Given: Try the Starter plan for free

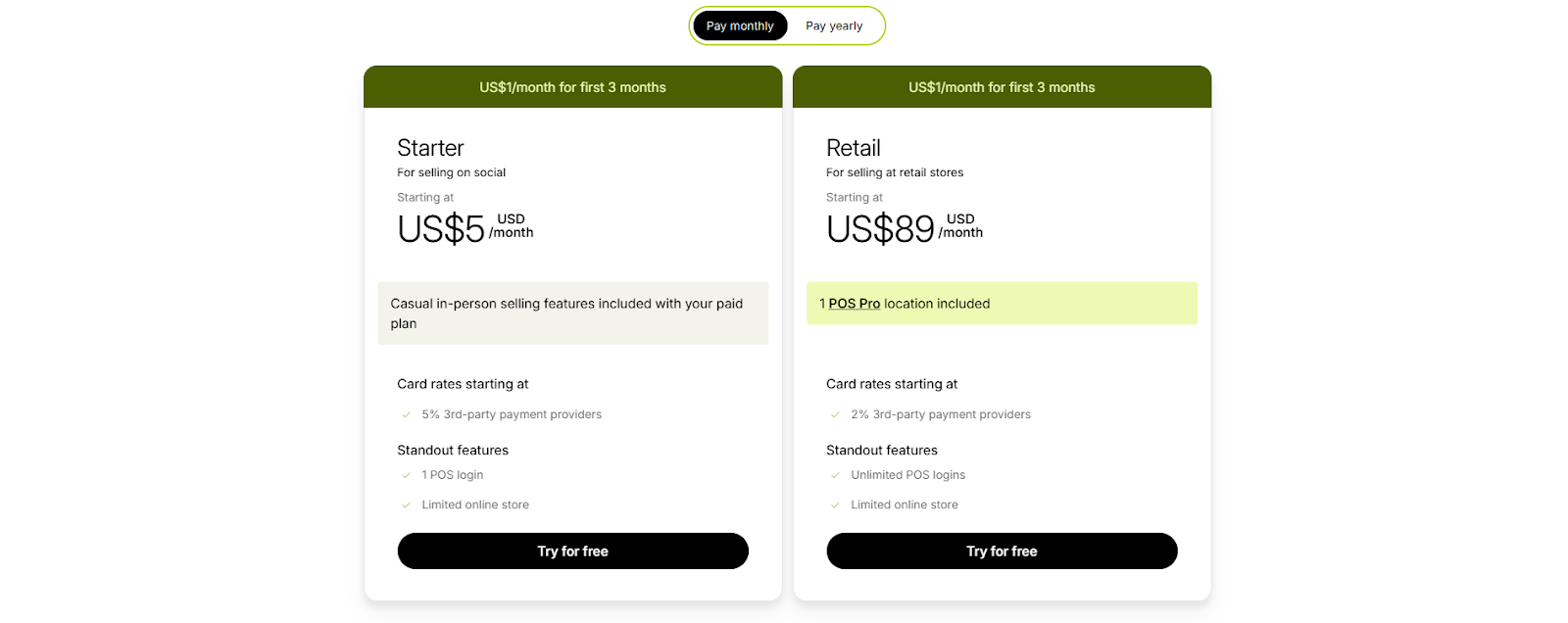Looking at the screenshot, I should (572, 551).
